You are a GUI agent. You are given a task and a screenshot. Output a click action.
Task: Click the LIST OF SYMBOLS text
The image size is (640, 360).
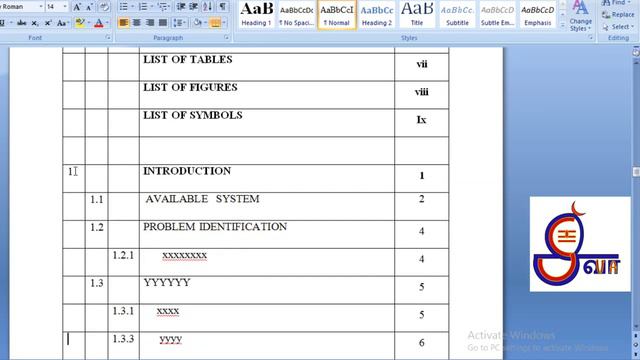[x=193, y=115]
